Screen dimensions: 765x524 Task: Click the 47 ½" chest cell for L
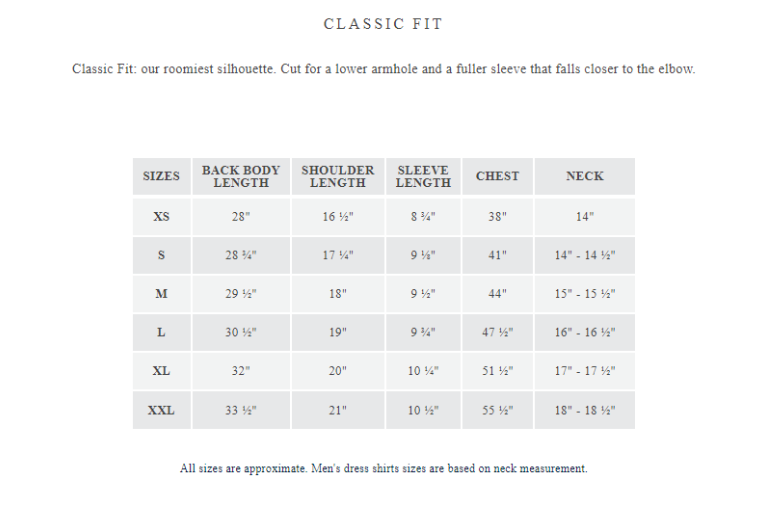pyautogui.click(x=497, y=332)
